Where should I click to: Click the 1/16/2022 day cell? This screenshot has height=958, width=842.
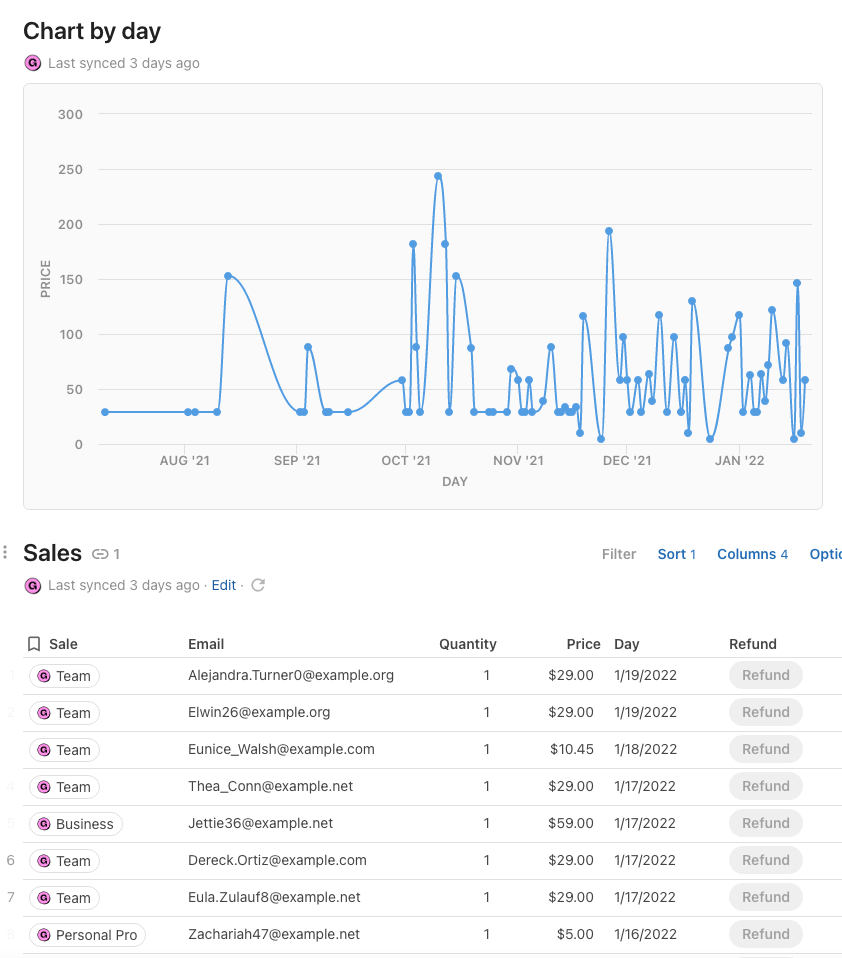coord(645,934)
